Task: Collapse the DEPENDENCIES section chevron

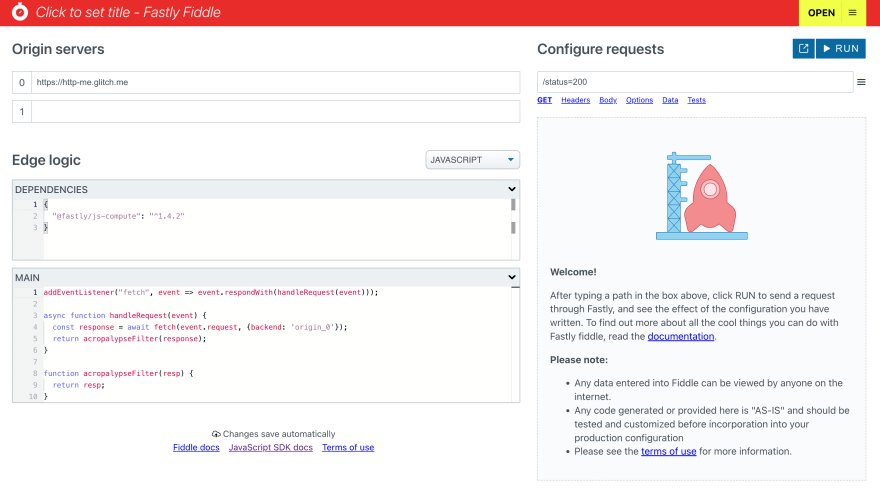Action: point(511,189)
